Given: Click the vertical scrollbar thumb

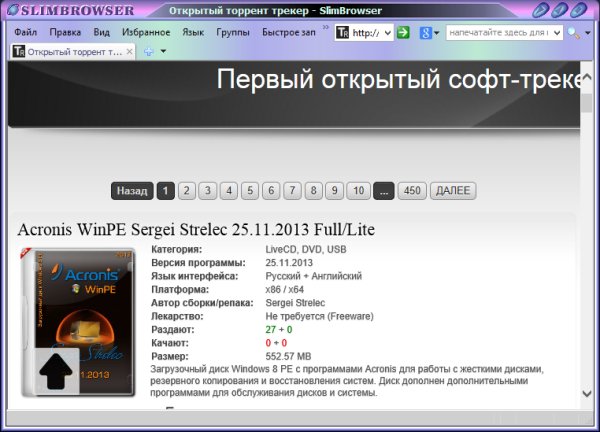Looking at the screenshot, I should [587, 103].
